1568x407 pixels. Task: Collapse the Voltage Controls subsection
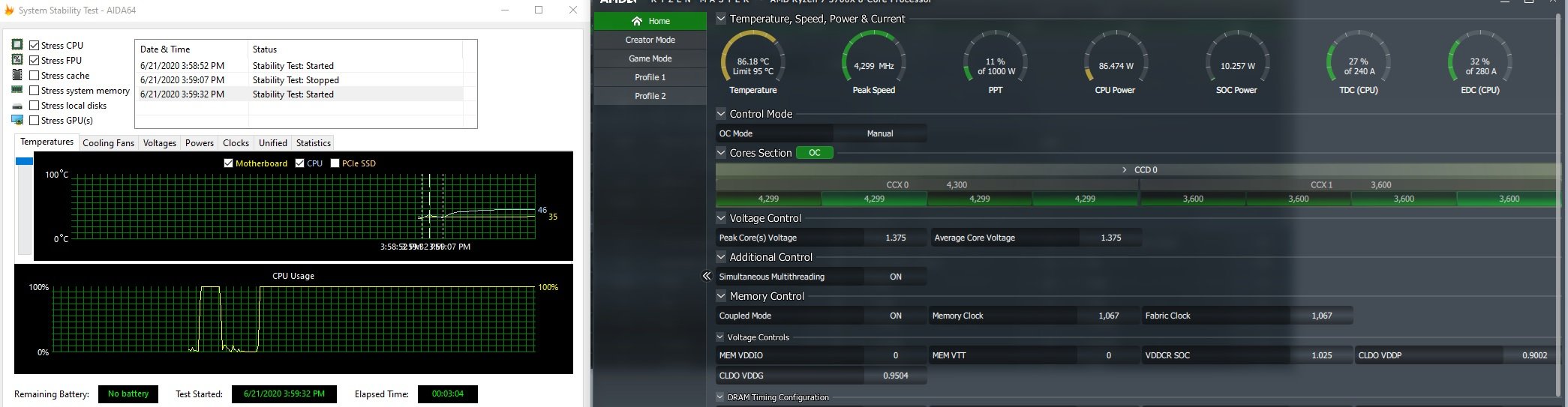[x=720, y=337]
